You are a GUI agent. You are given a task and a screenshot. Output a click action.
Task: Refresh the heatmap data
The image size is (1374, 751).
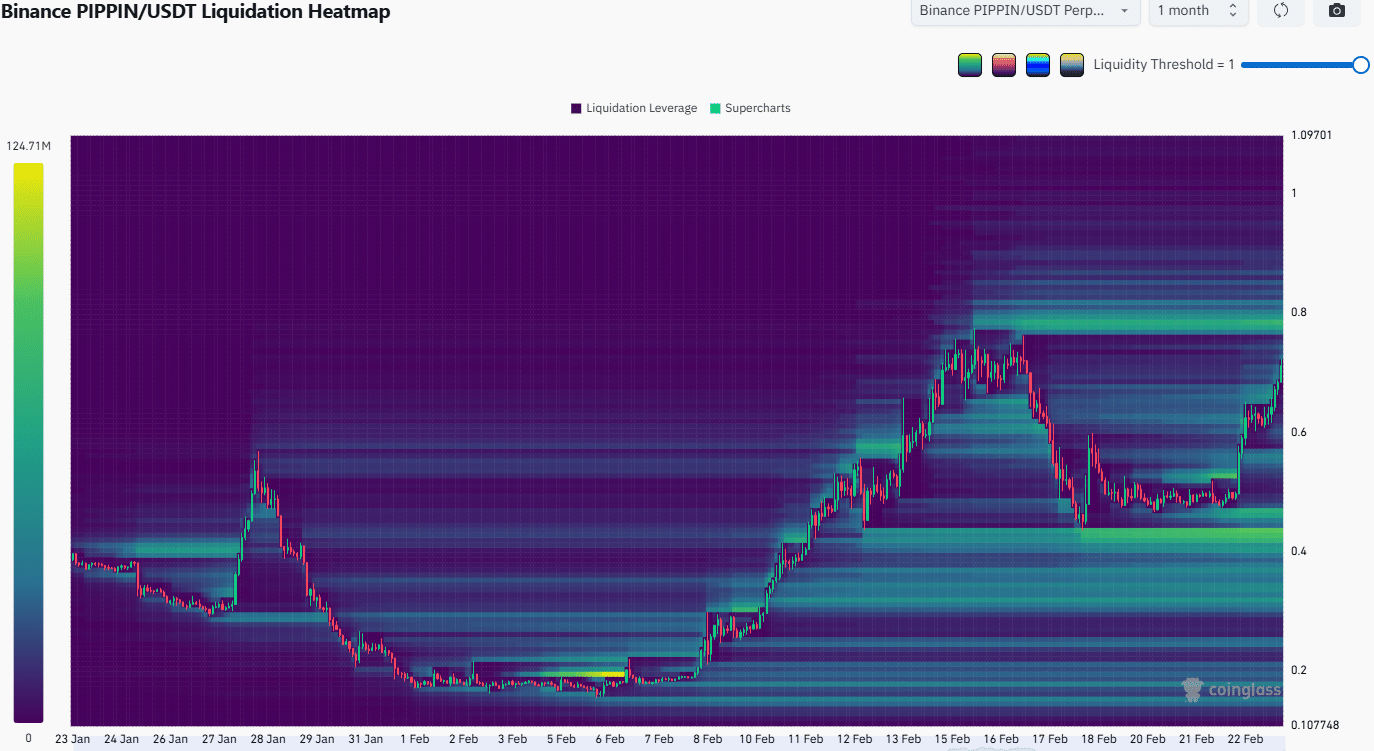1281,11
